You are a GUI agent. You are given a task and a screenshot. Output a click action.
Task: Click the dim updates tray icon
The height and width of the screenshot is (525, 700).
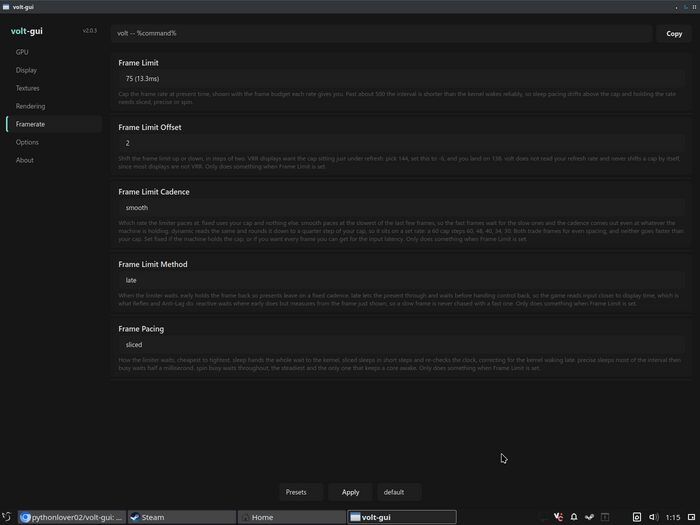(x=605, y=517)
